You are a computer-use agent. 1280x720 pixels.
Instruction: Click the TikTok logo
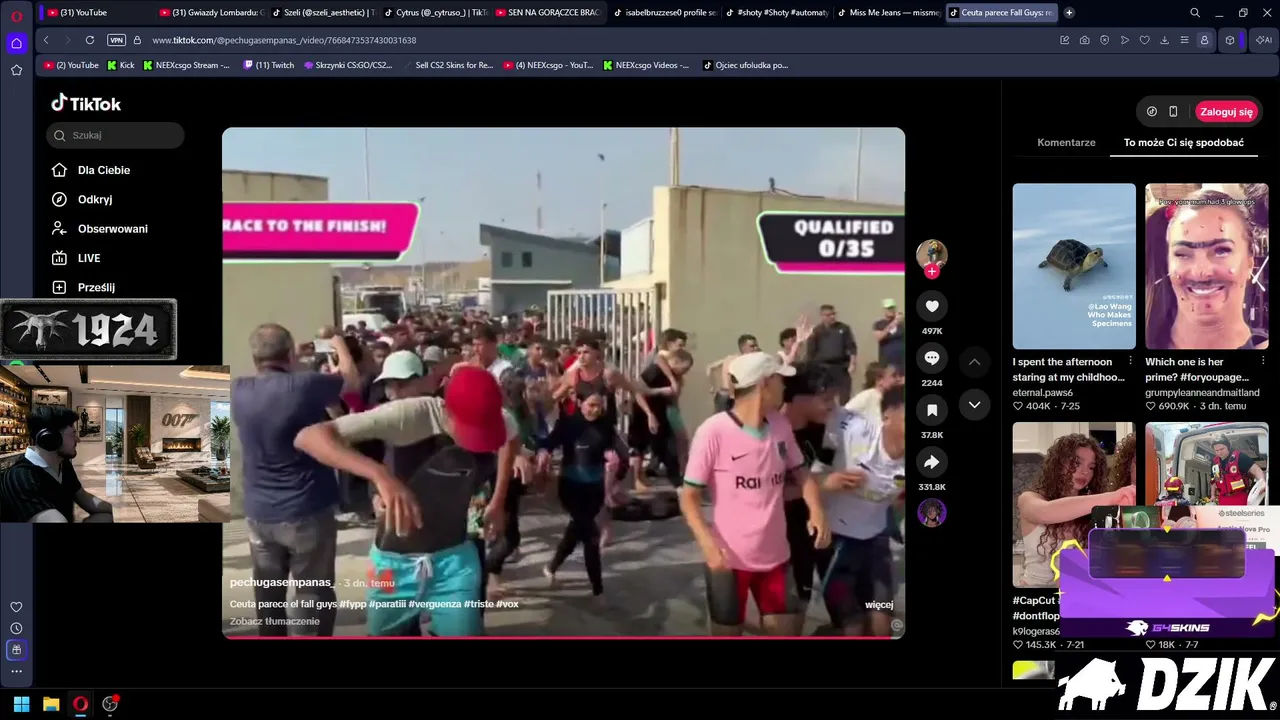tap(86, 103)
